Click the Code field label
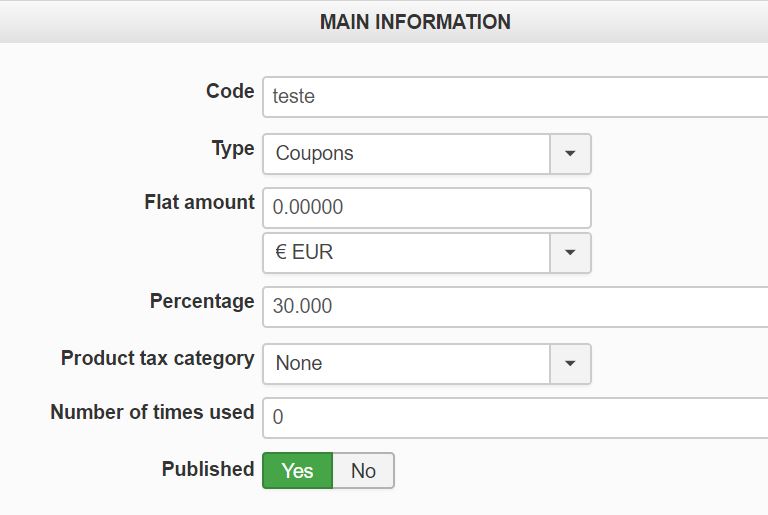The image size is (768, 515). 230,91
